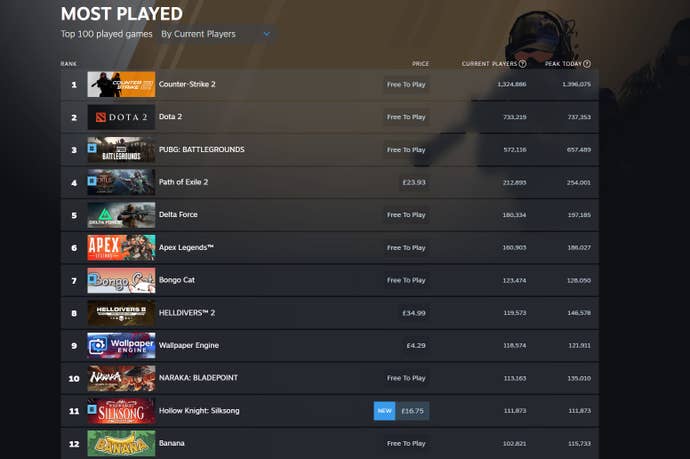690x459 pixels.
Task: Open the Path of Exile 2 thumbnail
Action: 121,182
